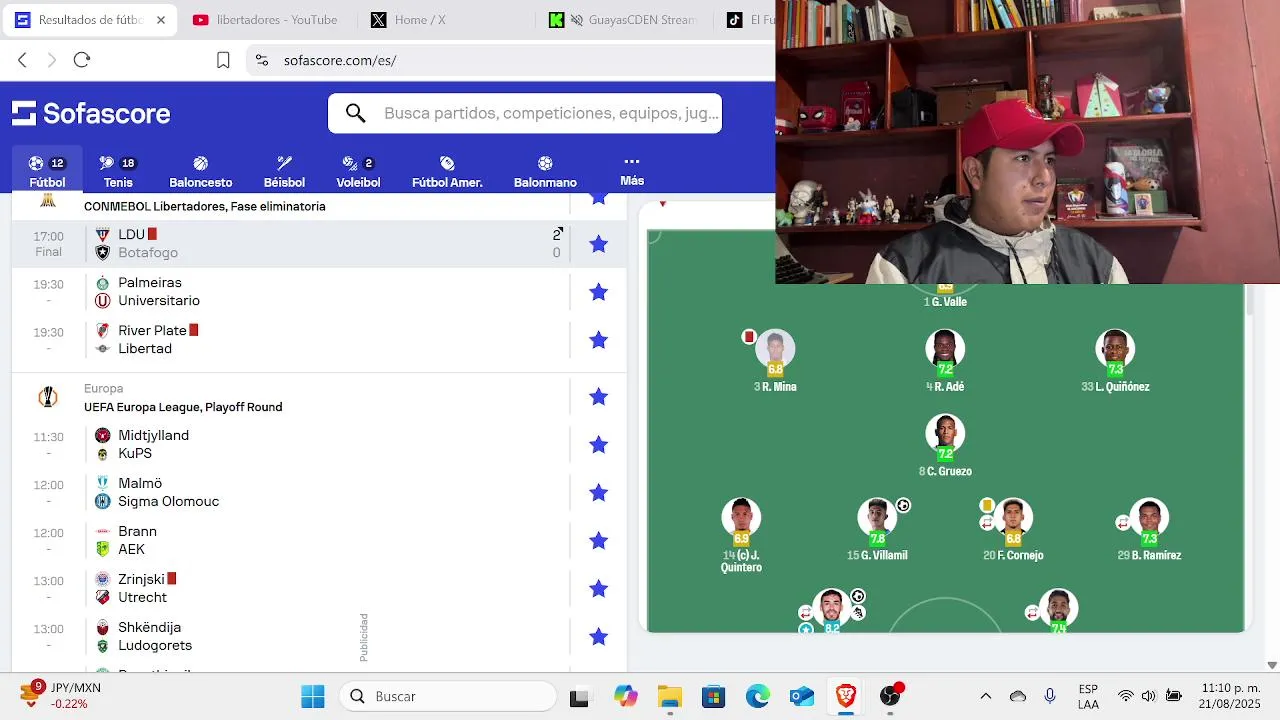Switch to the Baloncesto tab
This screenshot has width=1280, height=720.
point(201,171)
